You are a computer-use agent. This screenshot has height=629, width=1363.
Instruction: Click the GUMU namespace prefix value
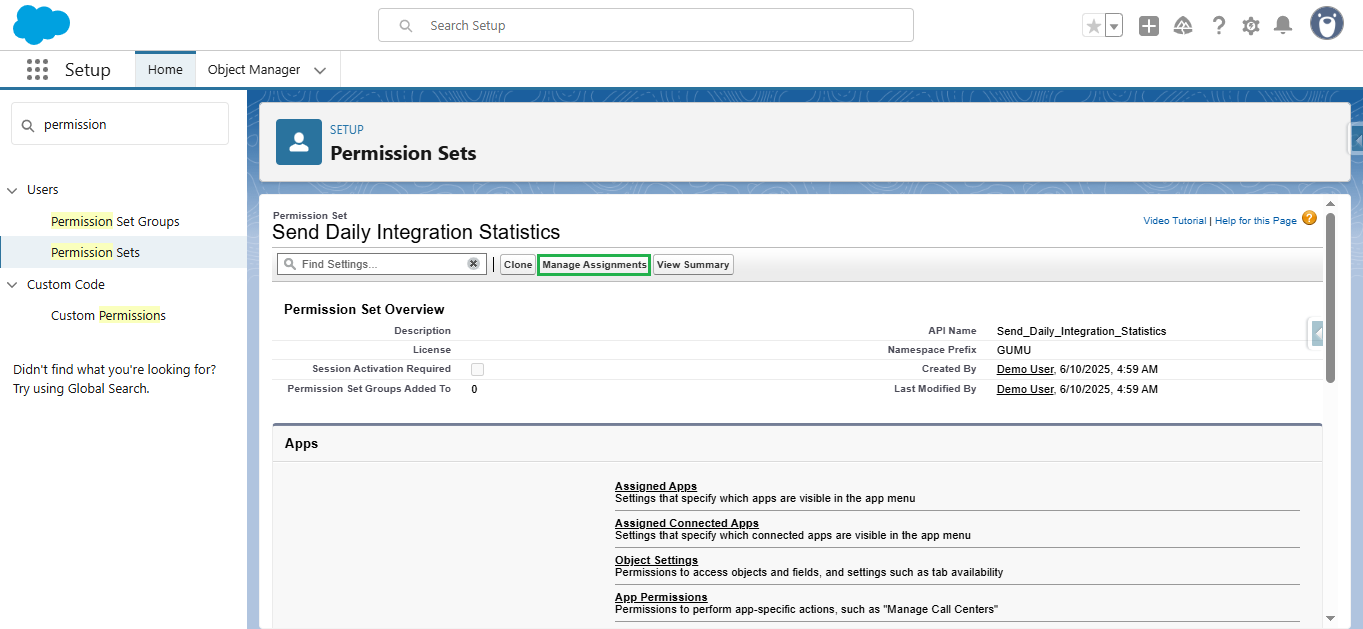click(x=1013, y=350)
